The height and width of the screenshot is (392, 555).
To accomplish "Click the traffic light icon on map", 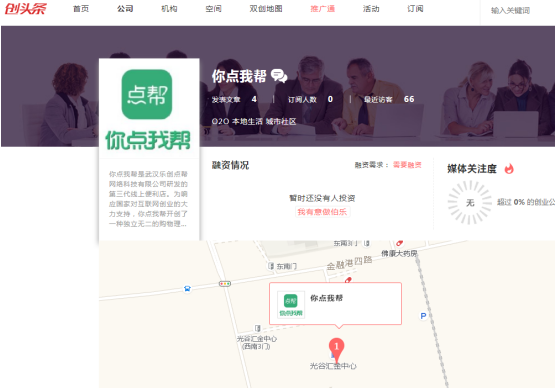I will (x=225, y=284).
